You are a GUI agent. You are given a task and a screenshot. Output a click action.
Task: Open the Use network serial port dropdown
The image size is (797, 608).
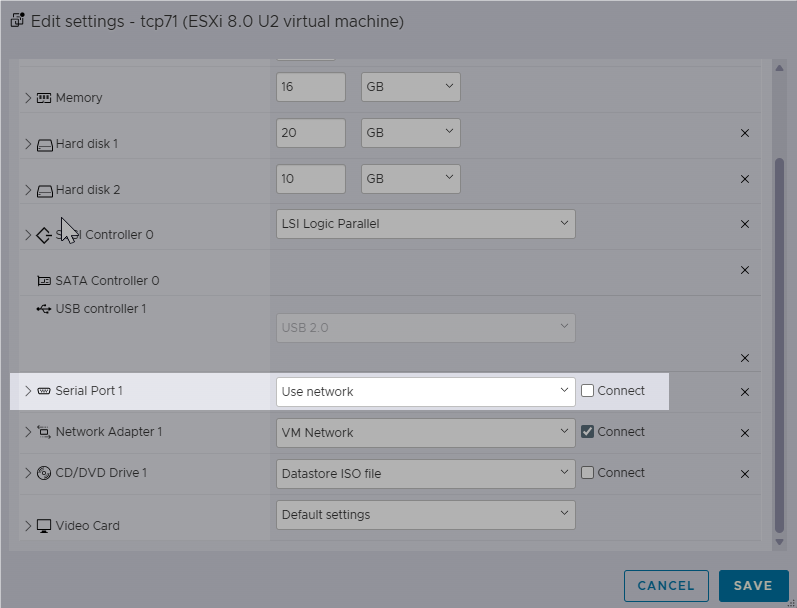pos(425,392)
